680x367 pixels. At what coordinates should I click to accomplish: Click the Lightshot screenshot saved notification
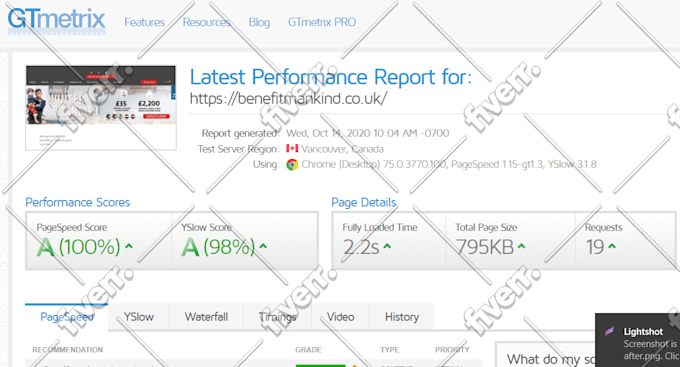(638, 340)
